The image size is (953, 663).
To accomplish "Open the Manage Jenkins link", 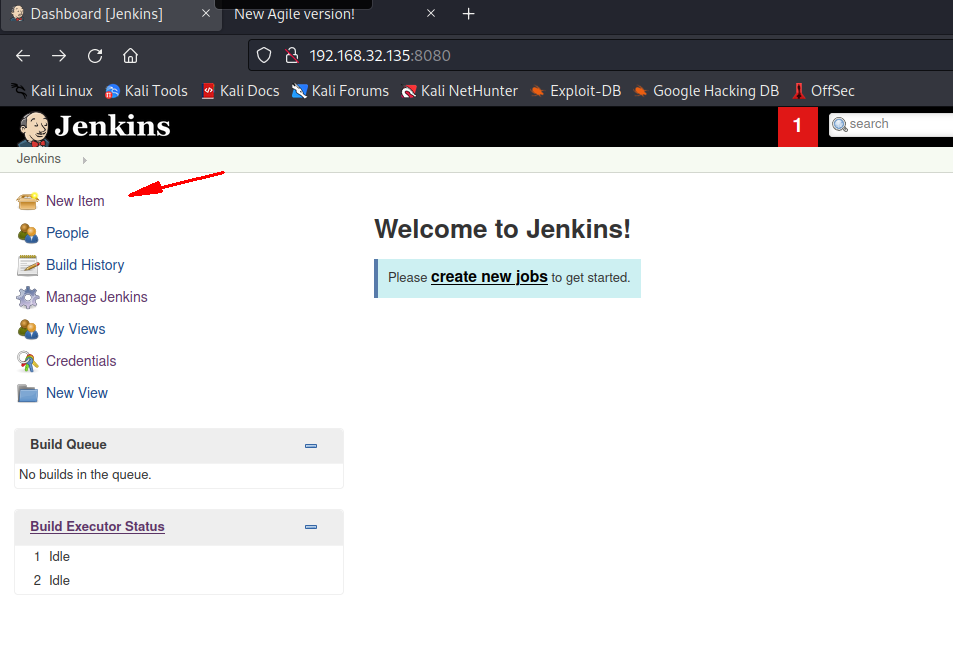I will (97, 297).
